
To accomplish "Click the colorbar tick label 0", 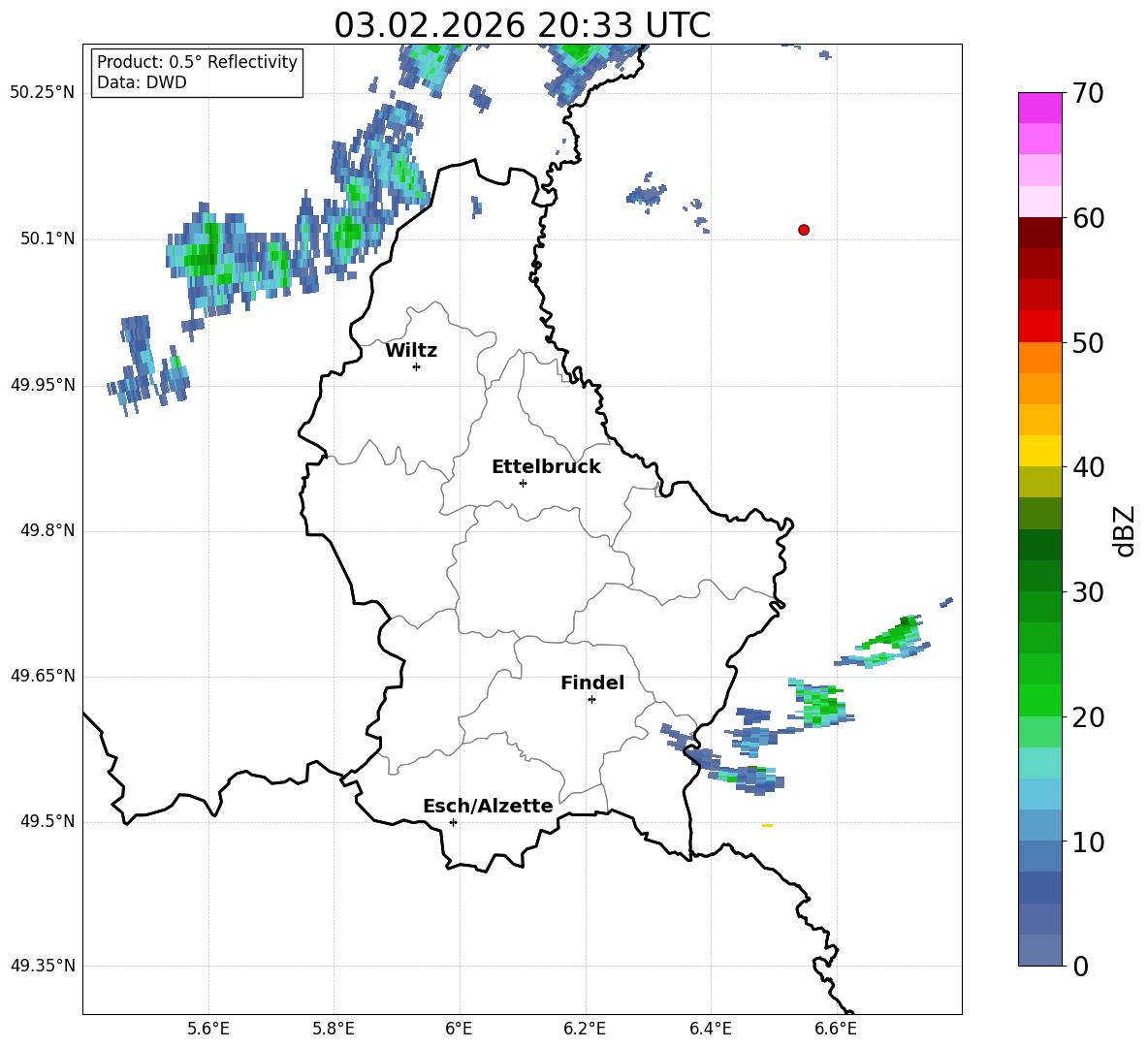I will (x=1080, y=966).
